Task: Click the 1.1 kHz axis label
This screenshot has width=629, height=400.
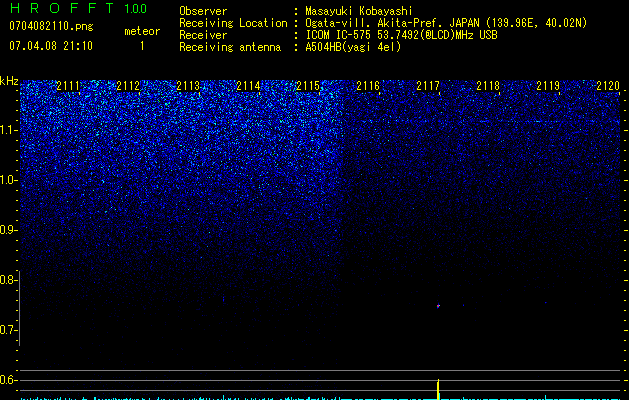Action: [8, 130]
